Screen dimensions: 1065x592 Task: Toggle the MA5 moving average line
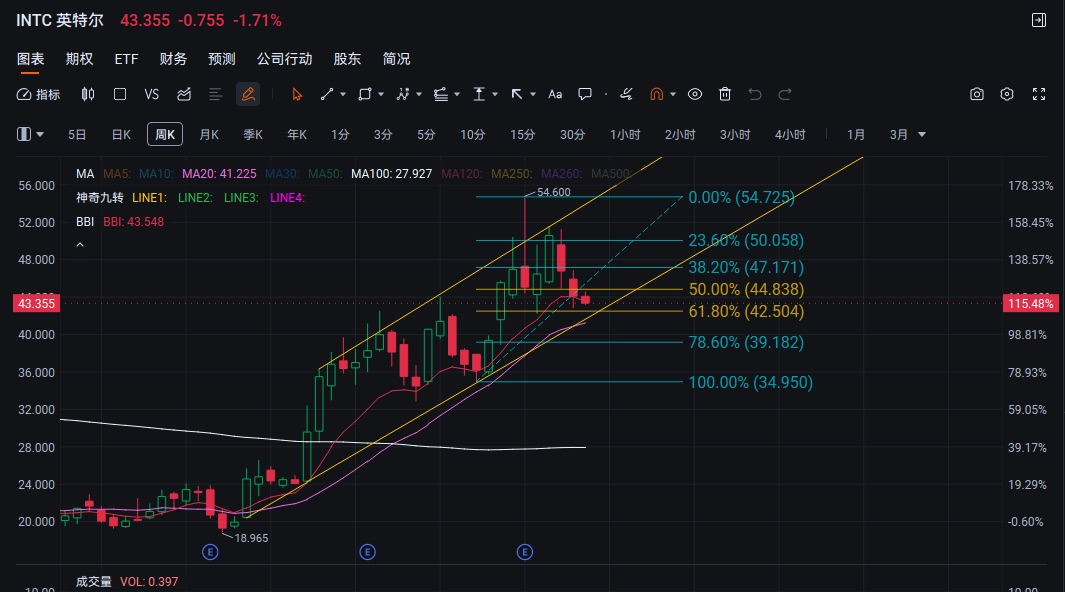point(117,173)
